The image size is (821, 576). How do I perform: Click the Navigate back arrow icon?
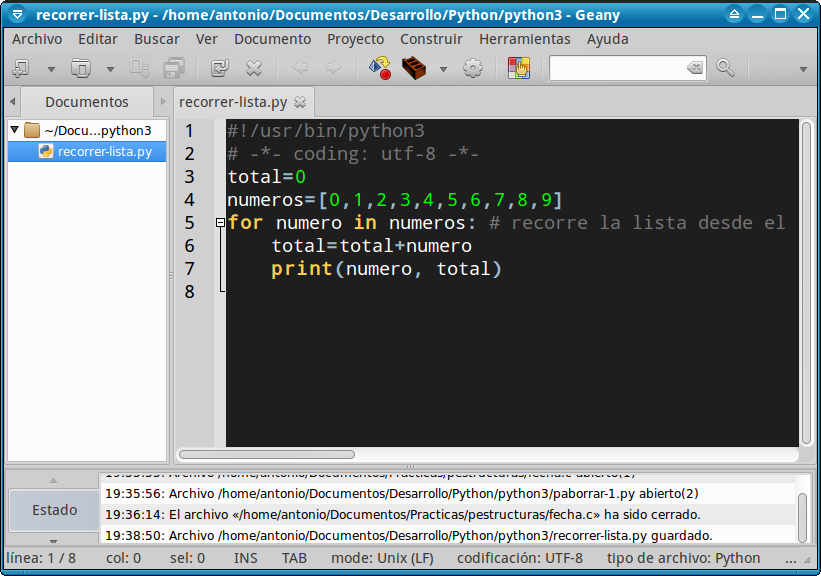(300, 68)
